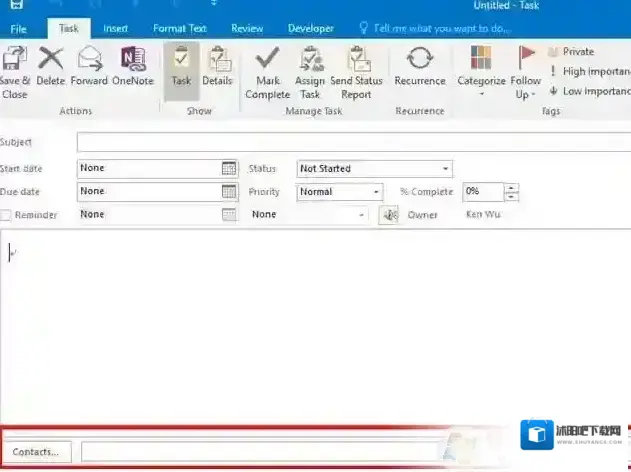
Task: Click the Save & Close icon
Action: click(15, 62)
